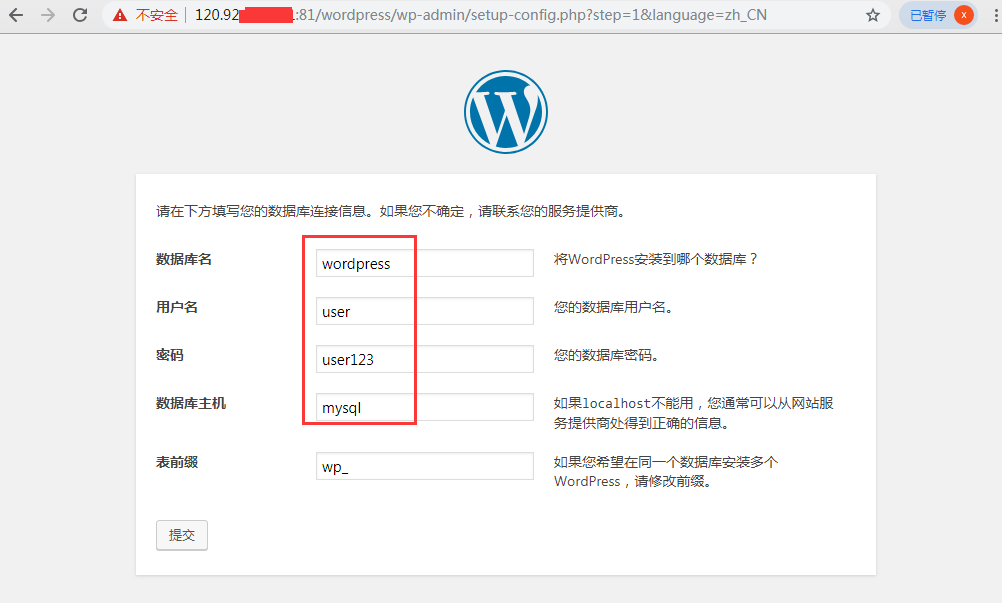Click the browser forward arrow

[48, 15]
